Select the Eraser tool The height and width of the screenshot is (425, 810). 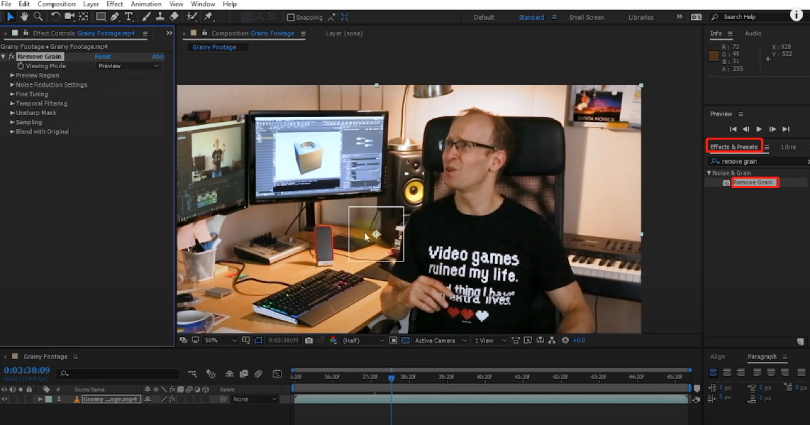(175, 17)
